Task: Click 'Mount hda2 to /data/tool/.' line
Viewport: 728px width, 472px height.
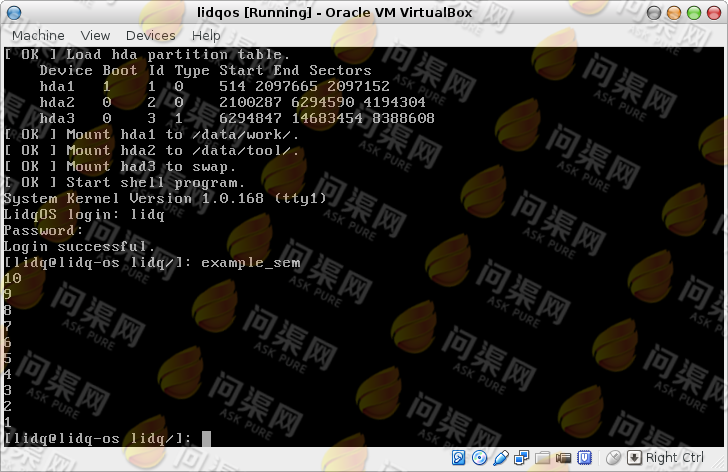Action: (151, 150)
